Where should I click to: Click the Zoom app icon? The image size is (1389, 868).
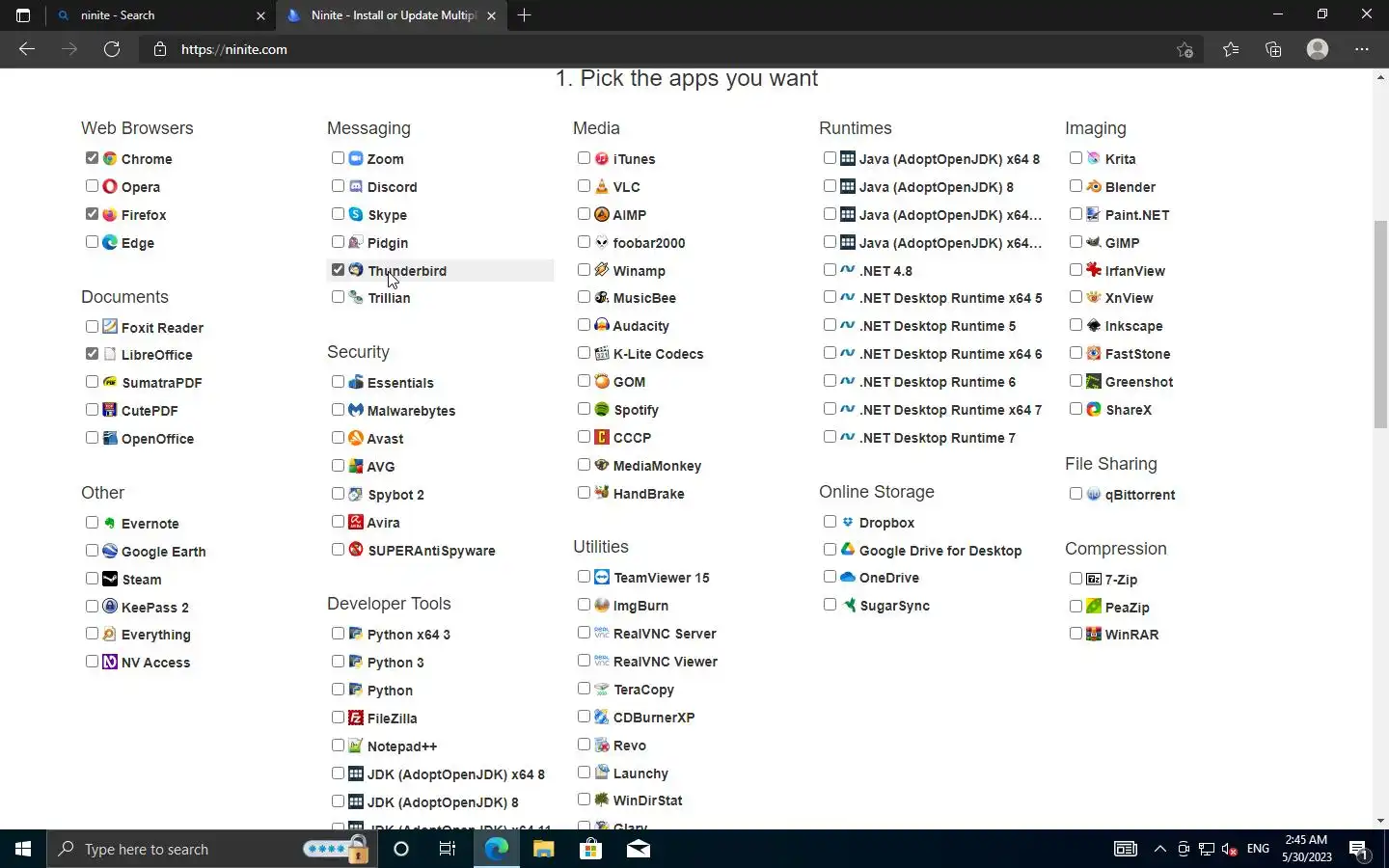(x=356, y=158)
